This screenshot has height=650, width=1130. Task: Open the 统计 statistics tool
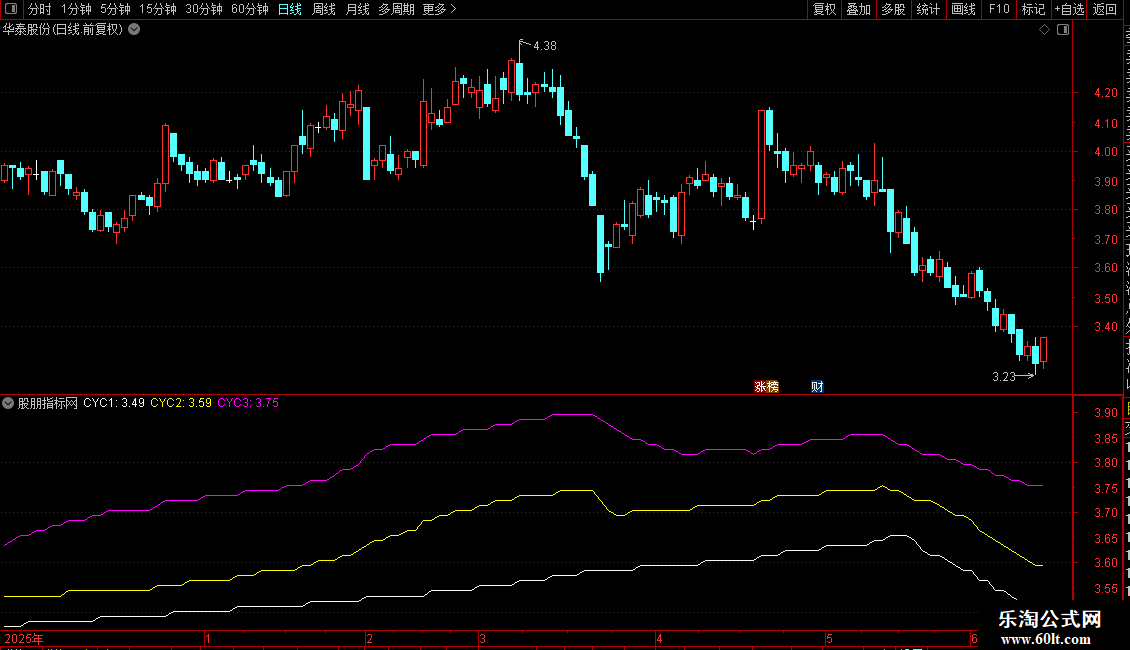click(x=928, y=9)
